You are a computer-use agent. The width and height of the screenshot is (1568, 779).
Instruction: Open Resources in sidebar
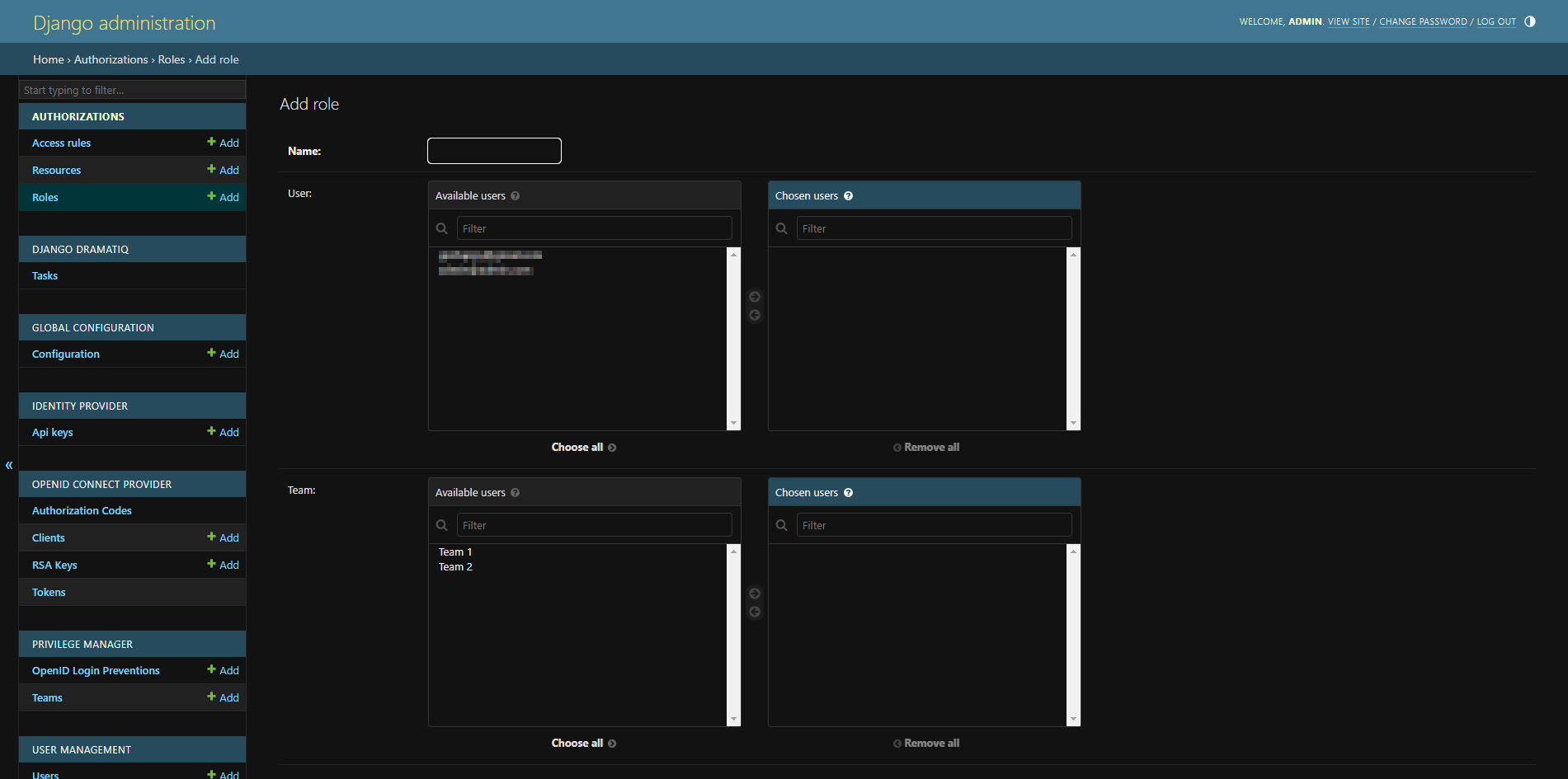pos(56,170)
